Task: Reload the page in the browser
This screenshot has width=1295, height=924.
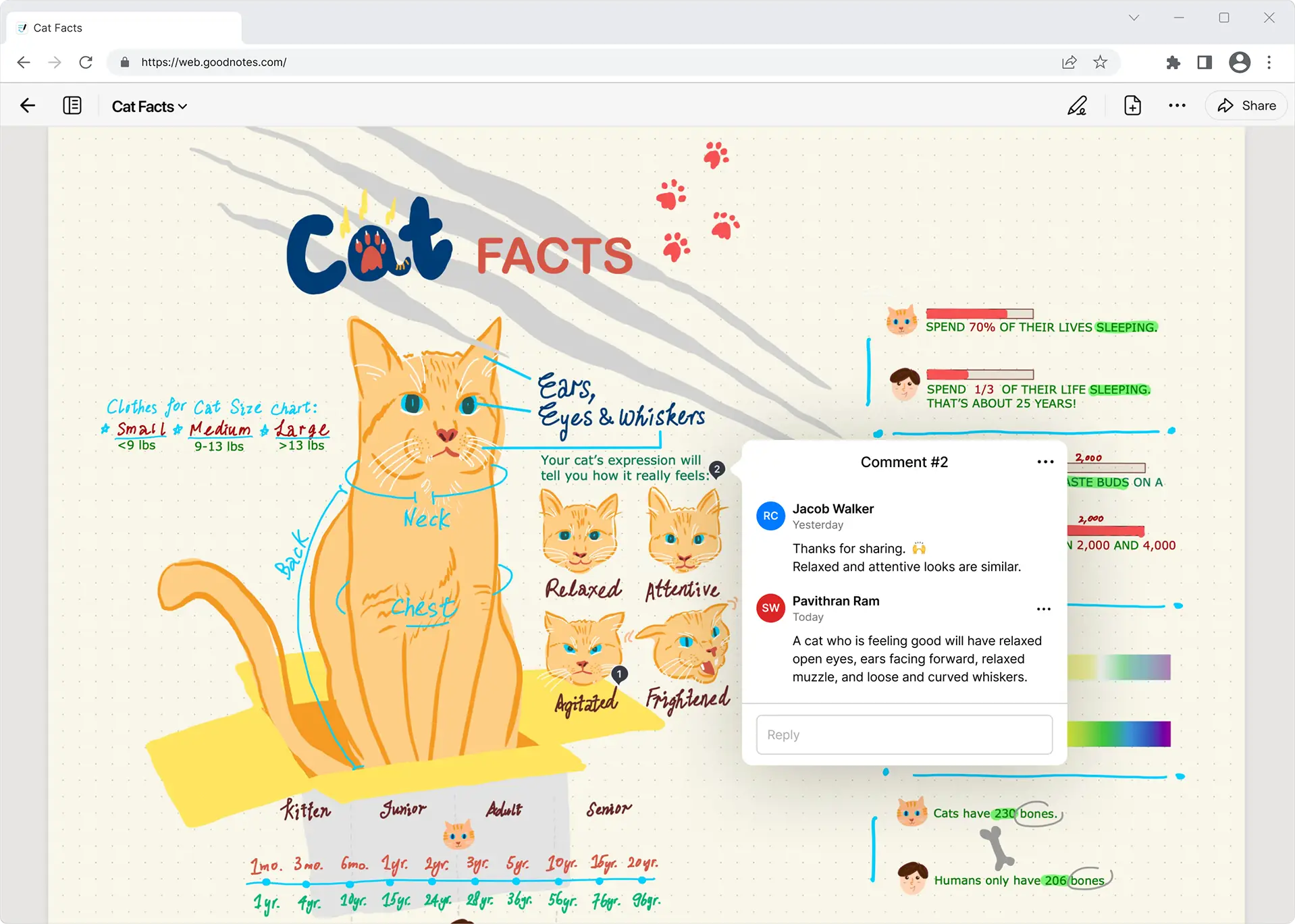Action: pyautogui.click(x=86, y=62)
